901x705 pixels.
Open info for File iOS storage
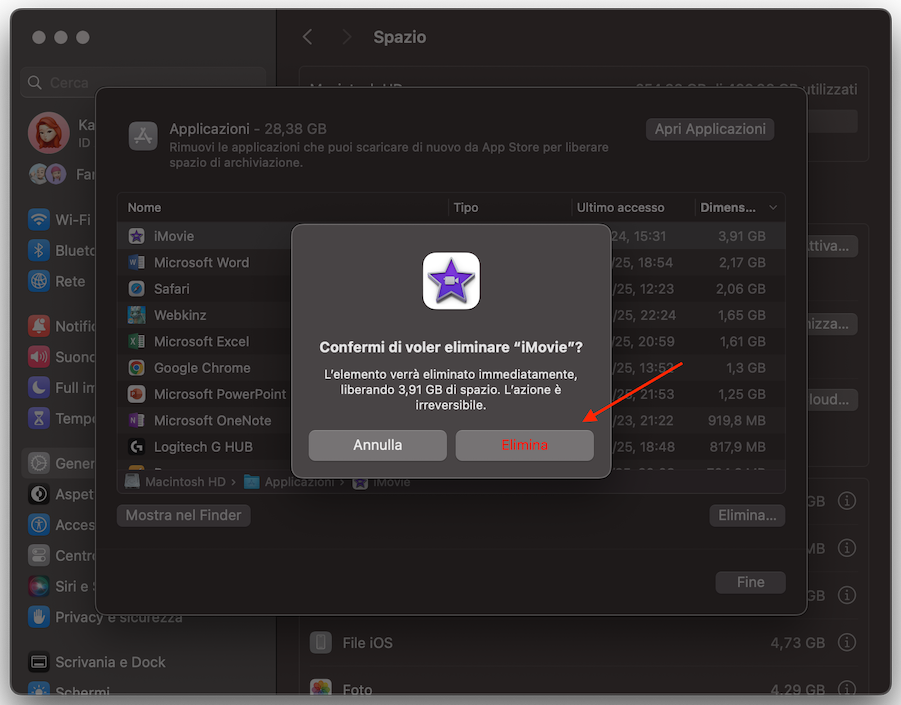pyautogui.click(x=846, y=642)
